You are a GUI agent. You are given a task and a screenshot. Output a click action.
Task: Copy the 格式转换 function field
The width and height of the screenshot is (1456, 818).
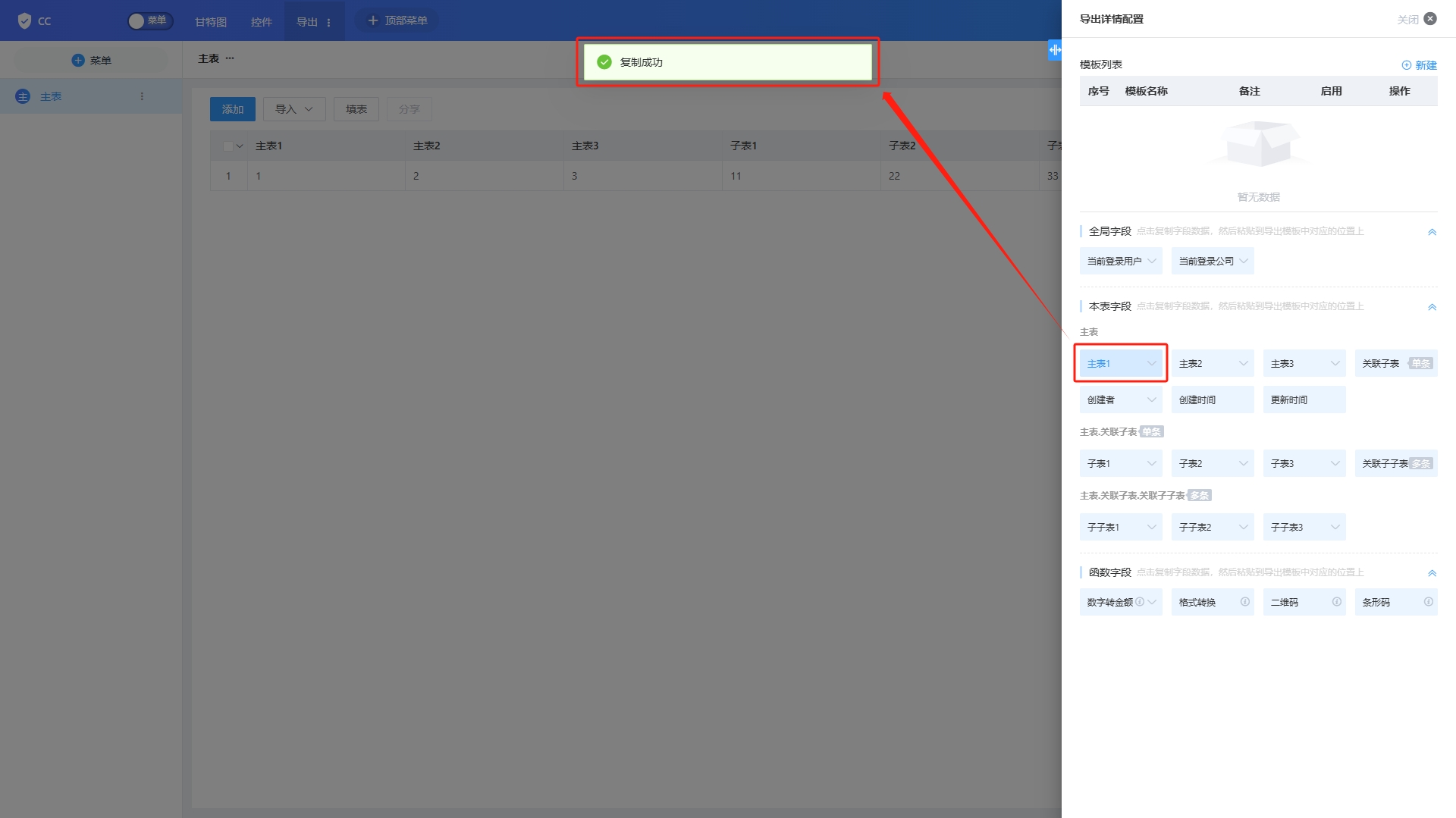(x=1213, y=602)
